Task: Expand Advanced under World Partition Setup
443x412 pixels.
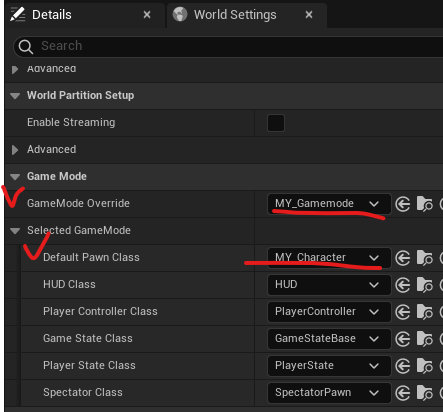Action: pos(14,150)
